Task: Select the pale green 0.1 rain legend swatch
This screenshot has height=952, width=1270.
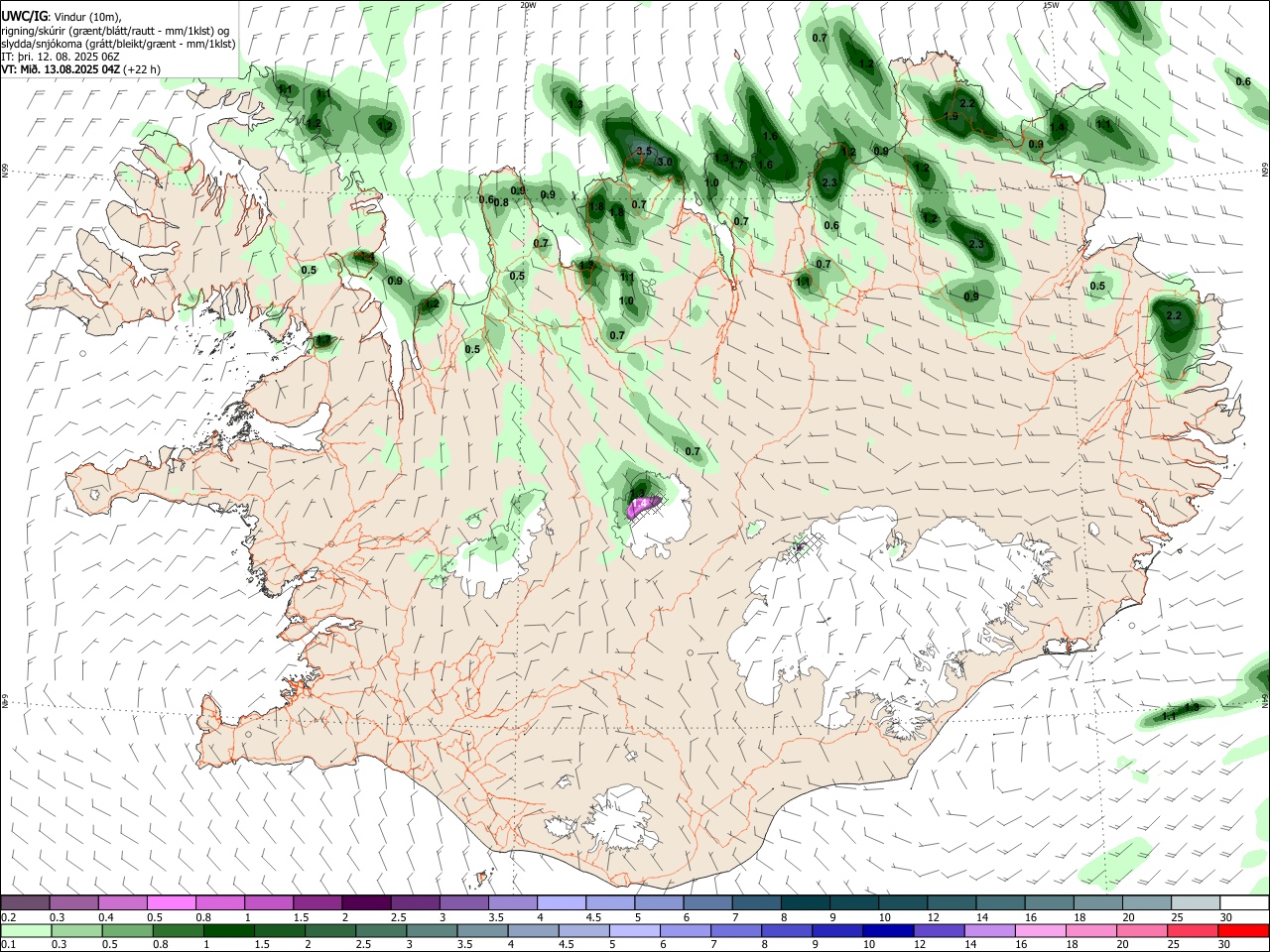Action: coord(26,930)
